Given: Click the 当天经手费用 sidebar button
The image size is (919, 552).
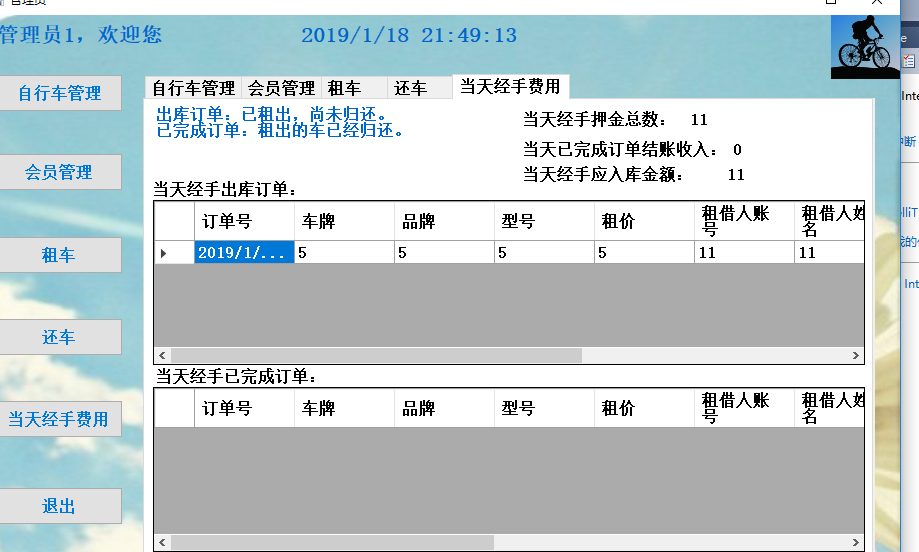Looking at the screenshot, I should (59, 419).
